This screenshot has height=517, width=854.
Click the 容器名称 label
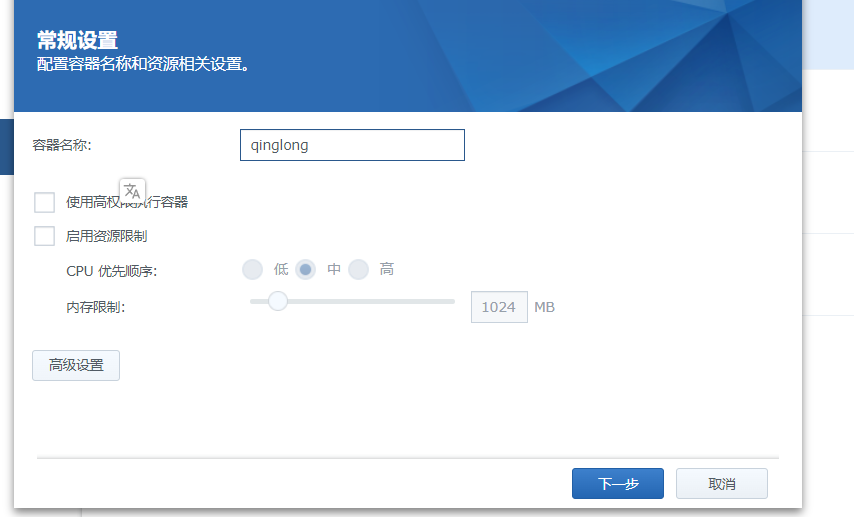[x=62, y=145]
